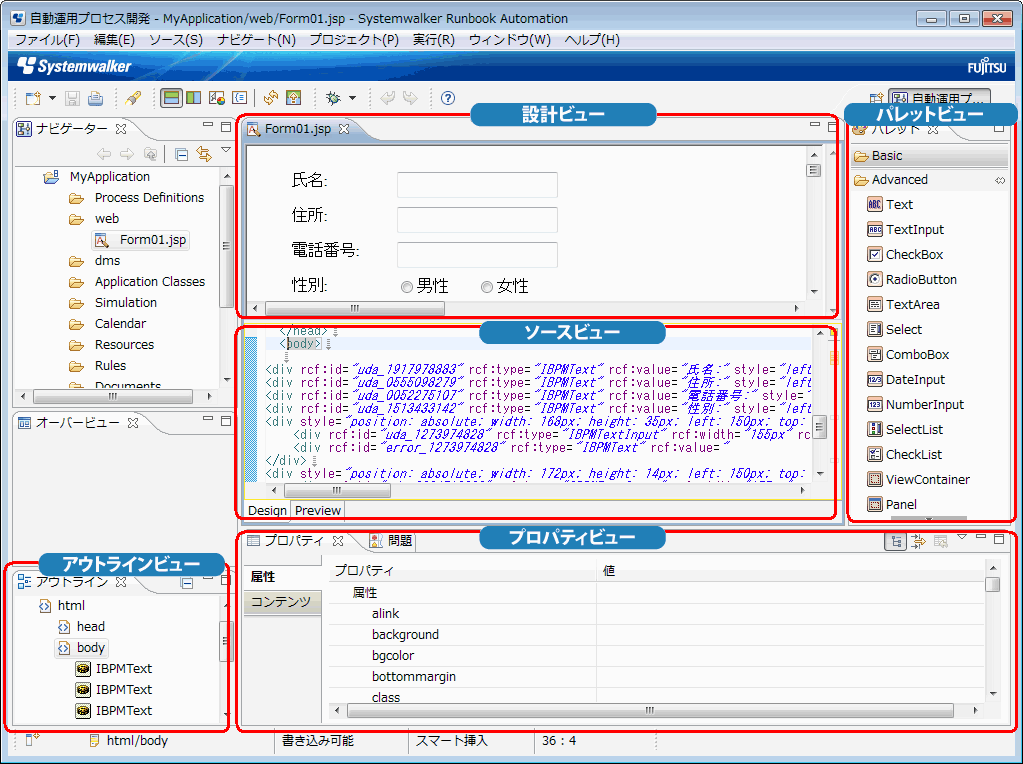1023x764 pixels.
Task: Click the 住所 text input field
Action: (x=477, y=220)
